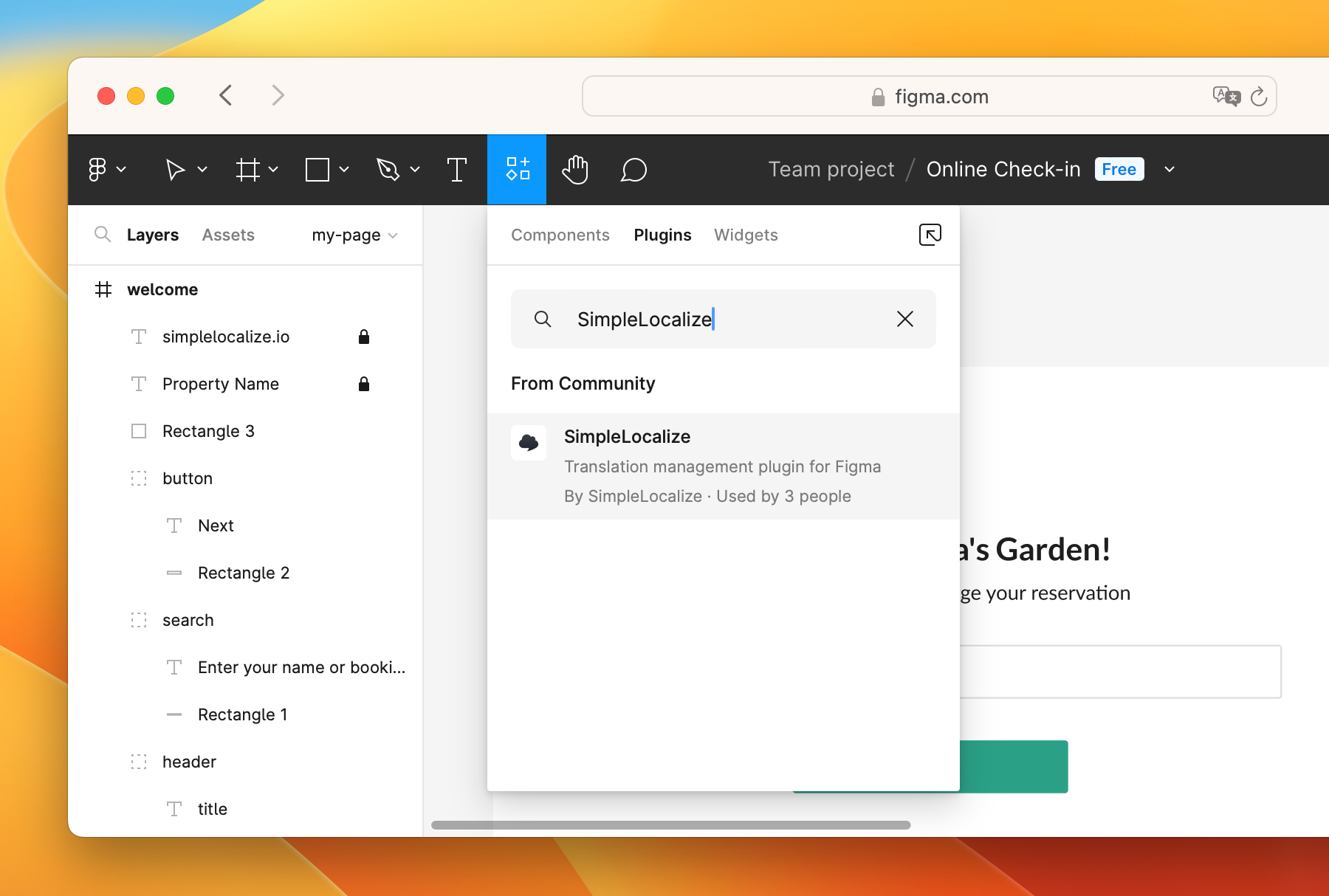Click the "a's Garden!" heading on canvas
The height and width of the screenshot is (896, 1329).
1035,550
